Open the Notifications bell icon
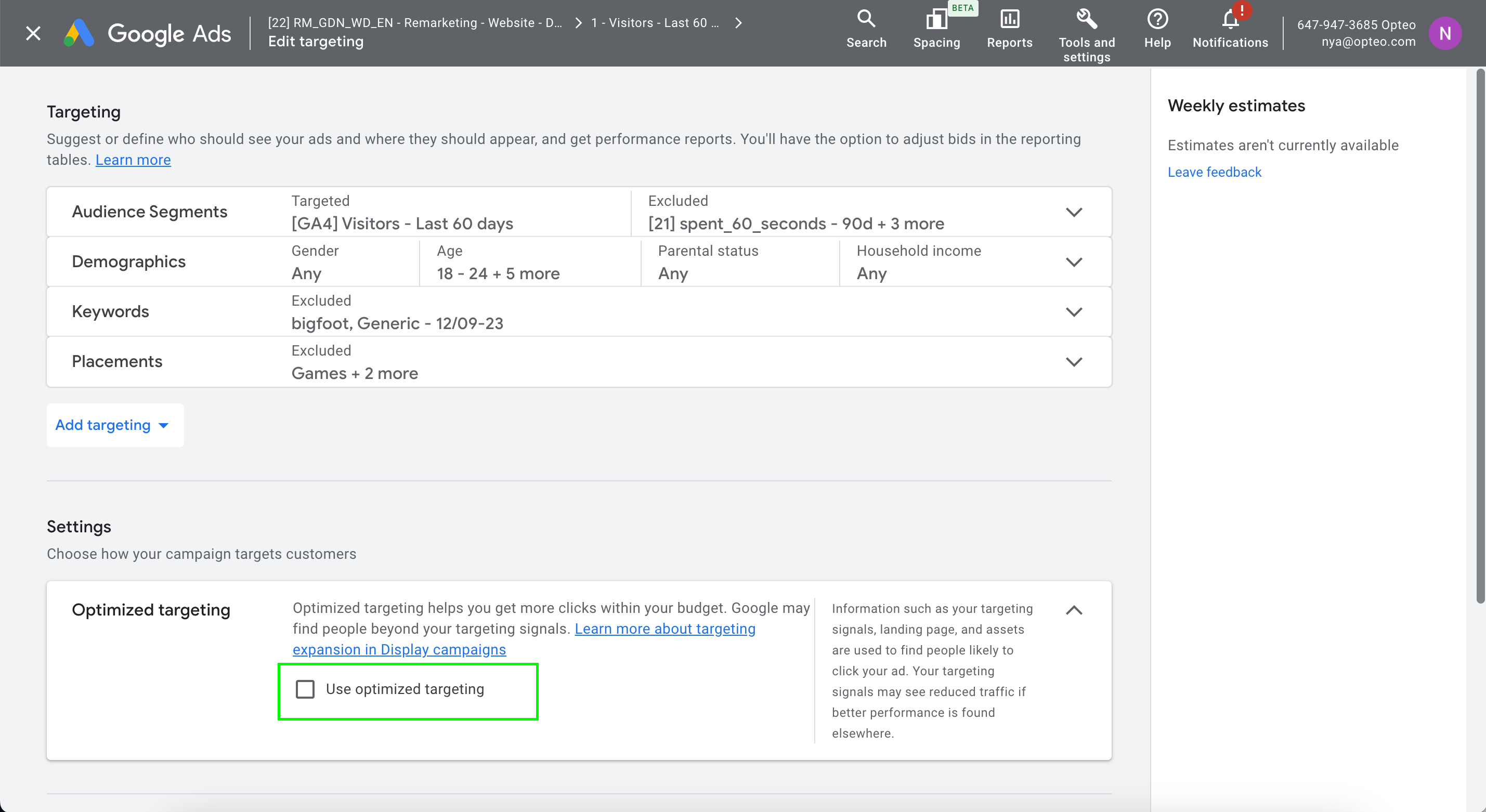Screen dimensions: 1486x812 [x=1230, y=21]
